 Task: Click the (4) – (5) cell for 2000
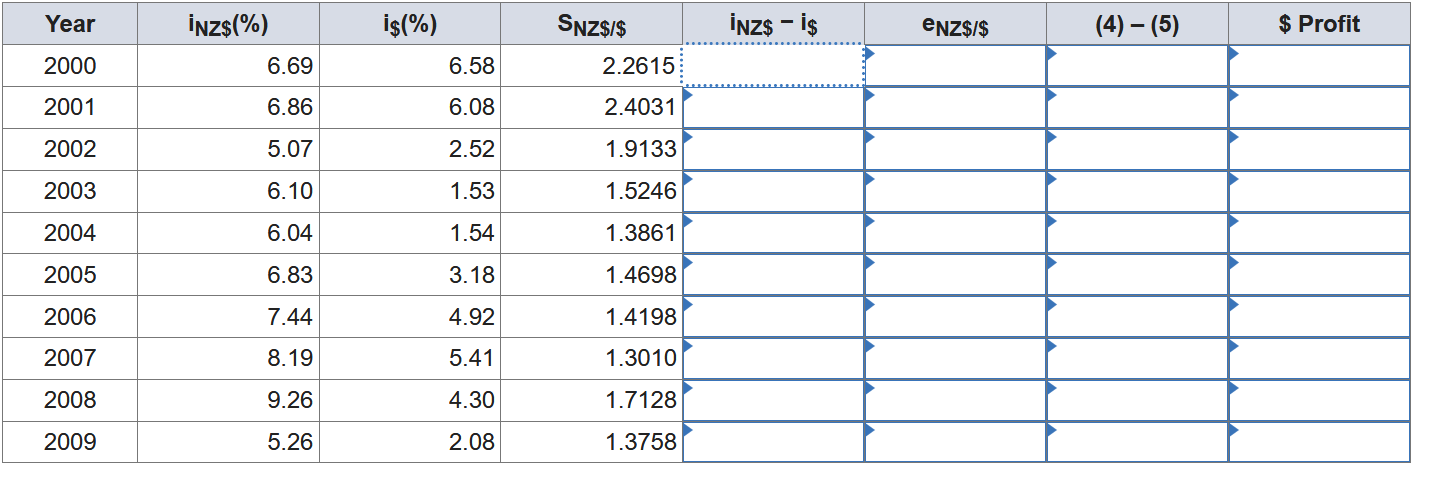[1137, 66]
